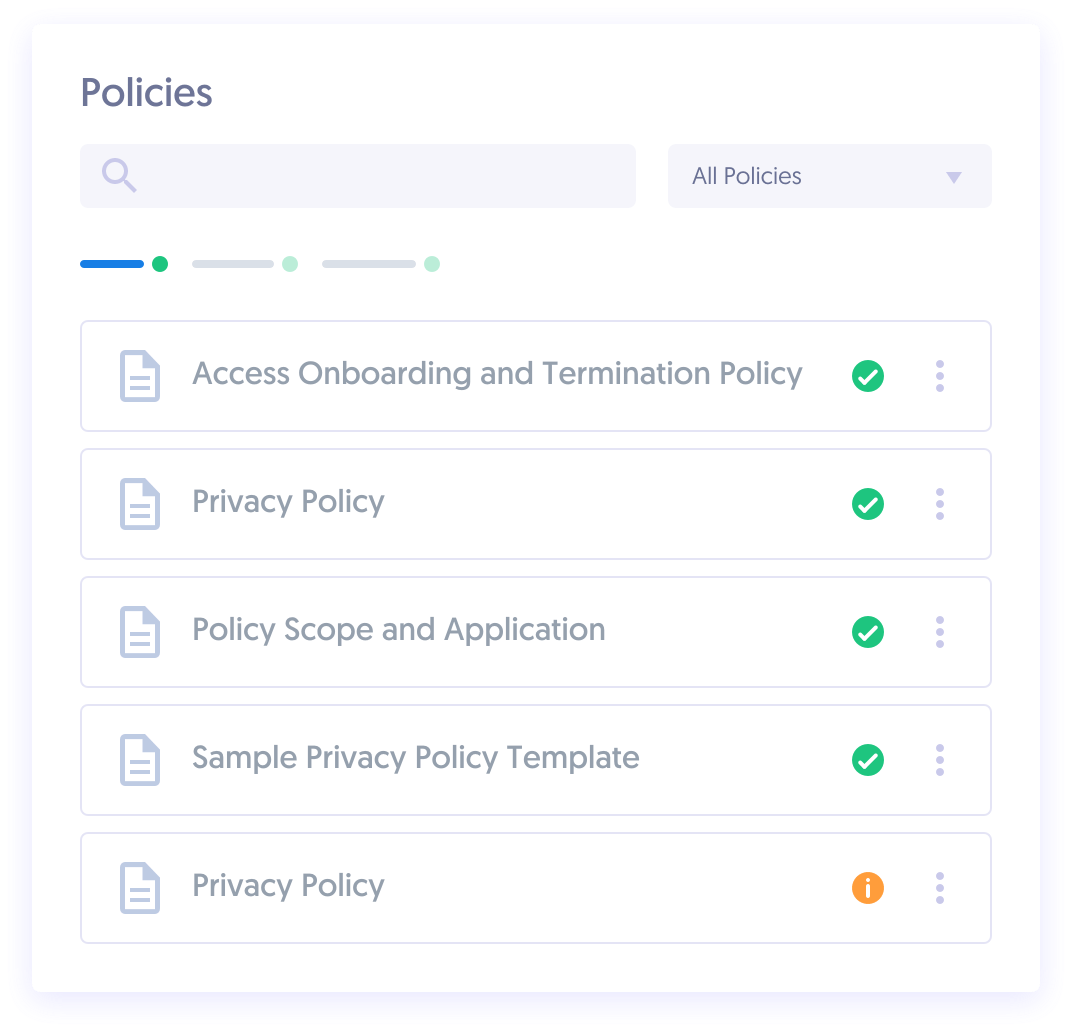Click the search magnifier icon
Viewport: 1072px width, 1032px height.
(x=119, y=176)
